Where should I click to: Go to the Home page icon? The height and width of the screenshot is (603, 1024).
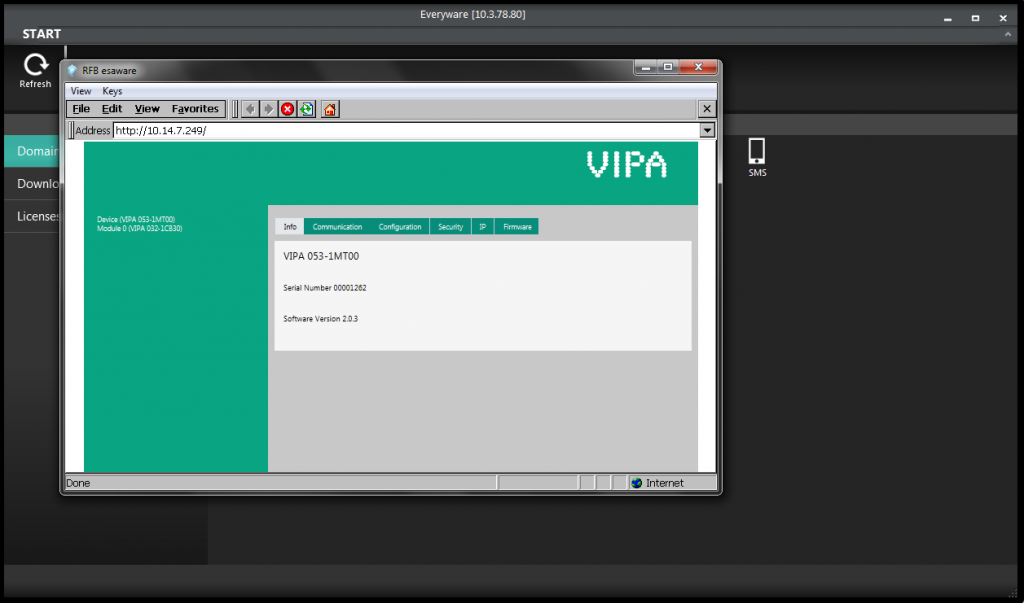pos(330,109)
